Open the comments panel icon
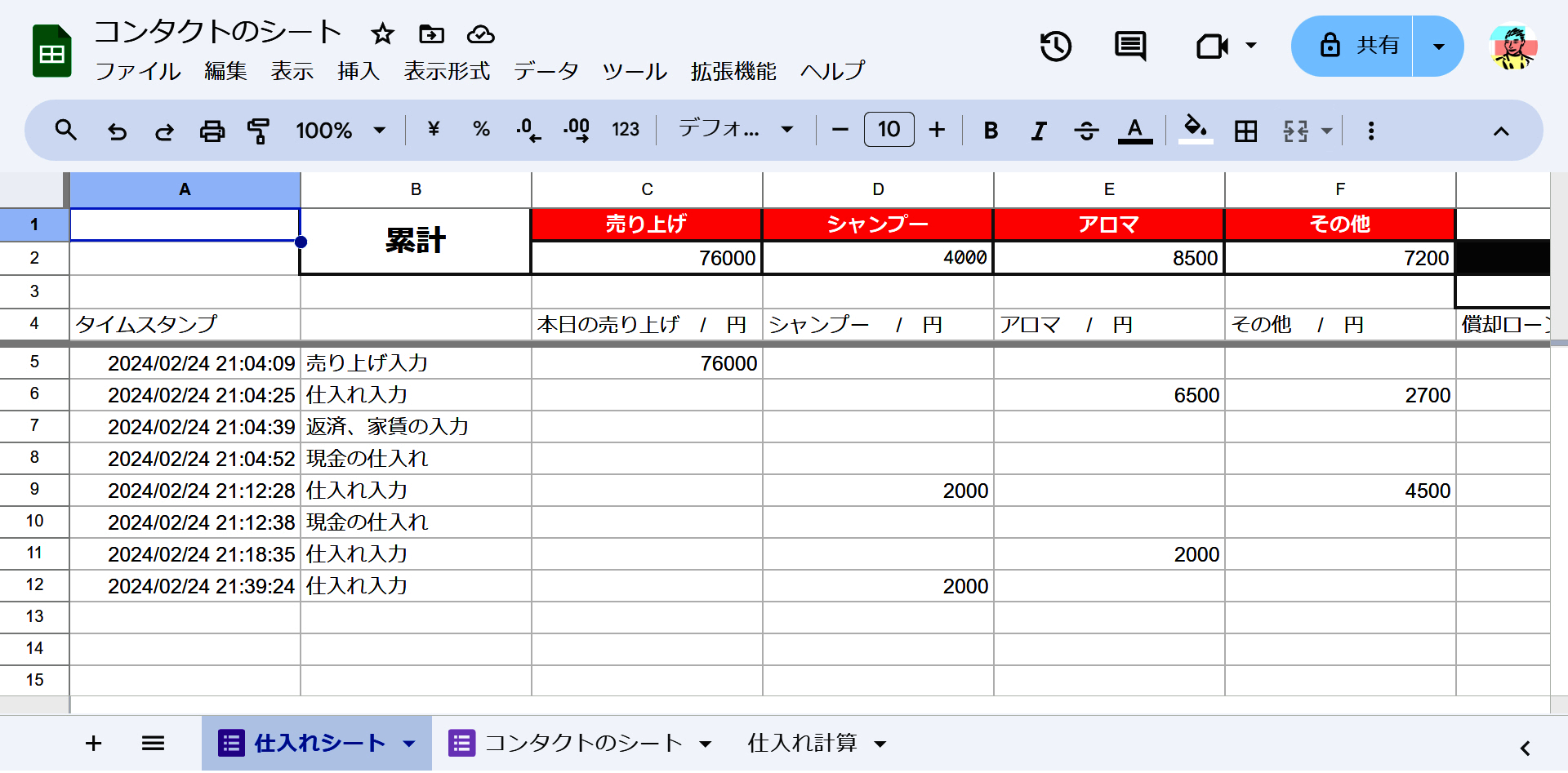The width and height of the screenshot is (1568, 773). 1130,47
